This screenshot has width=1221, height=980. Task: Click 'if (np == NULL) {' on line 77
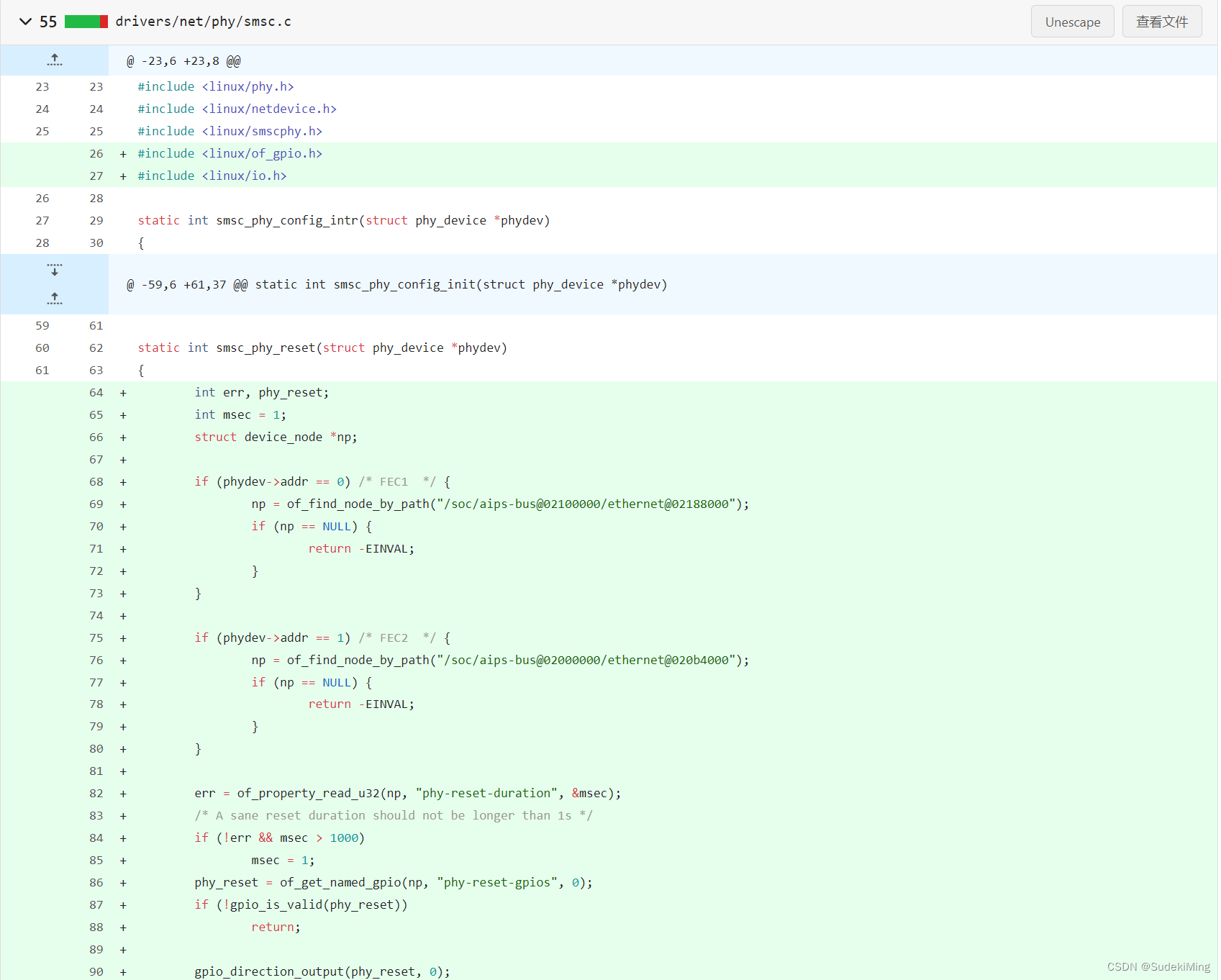[x=312, y=682]
